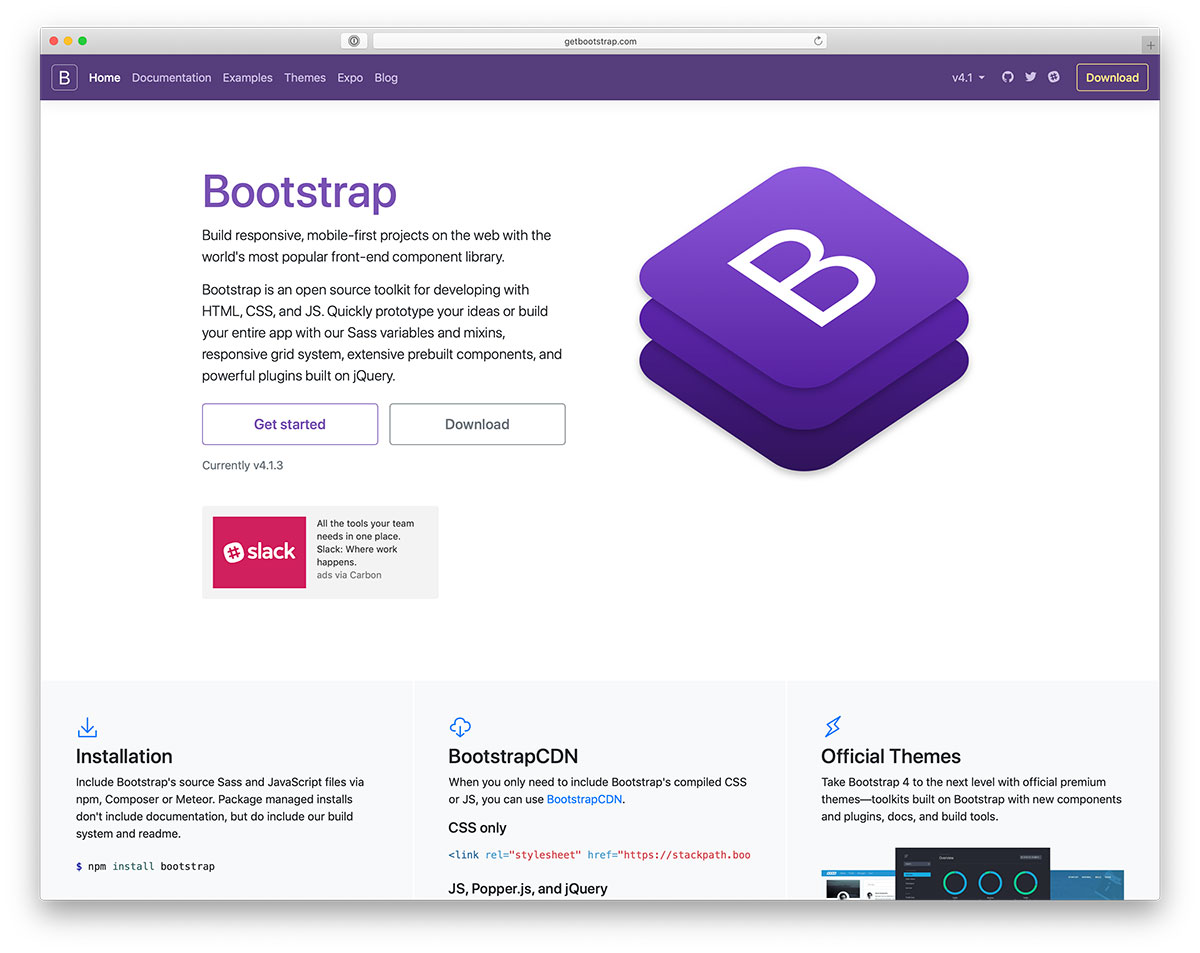Click the large stacked Bootstrap logo
This screenshot has height=953, width=1200.
[x=804, y=318]
